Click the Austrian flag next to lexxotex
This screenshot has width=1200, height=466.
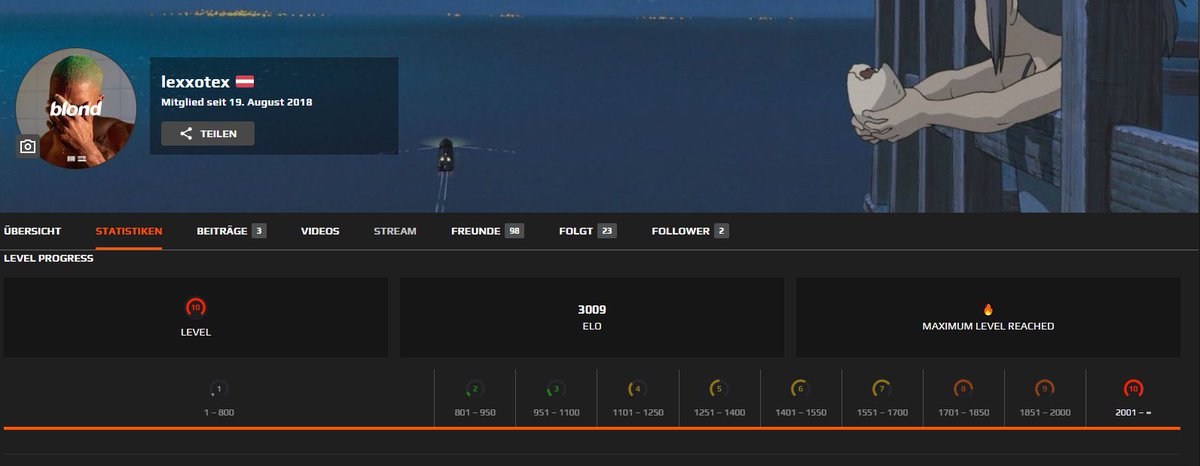click(x=245, y=82)
